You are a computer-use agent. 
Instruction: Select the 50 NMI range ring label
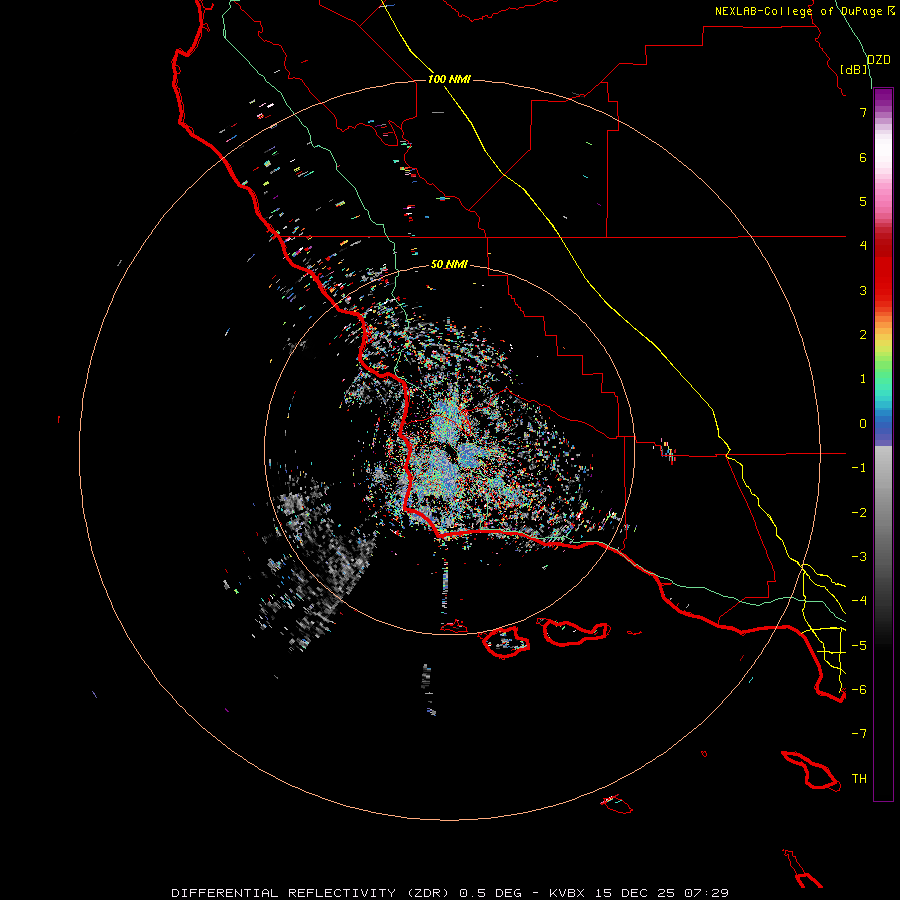tap(449, 264)
